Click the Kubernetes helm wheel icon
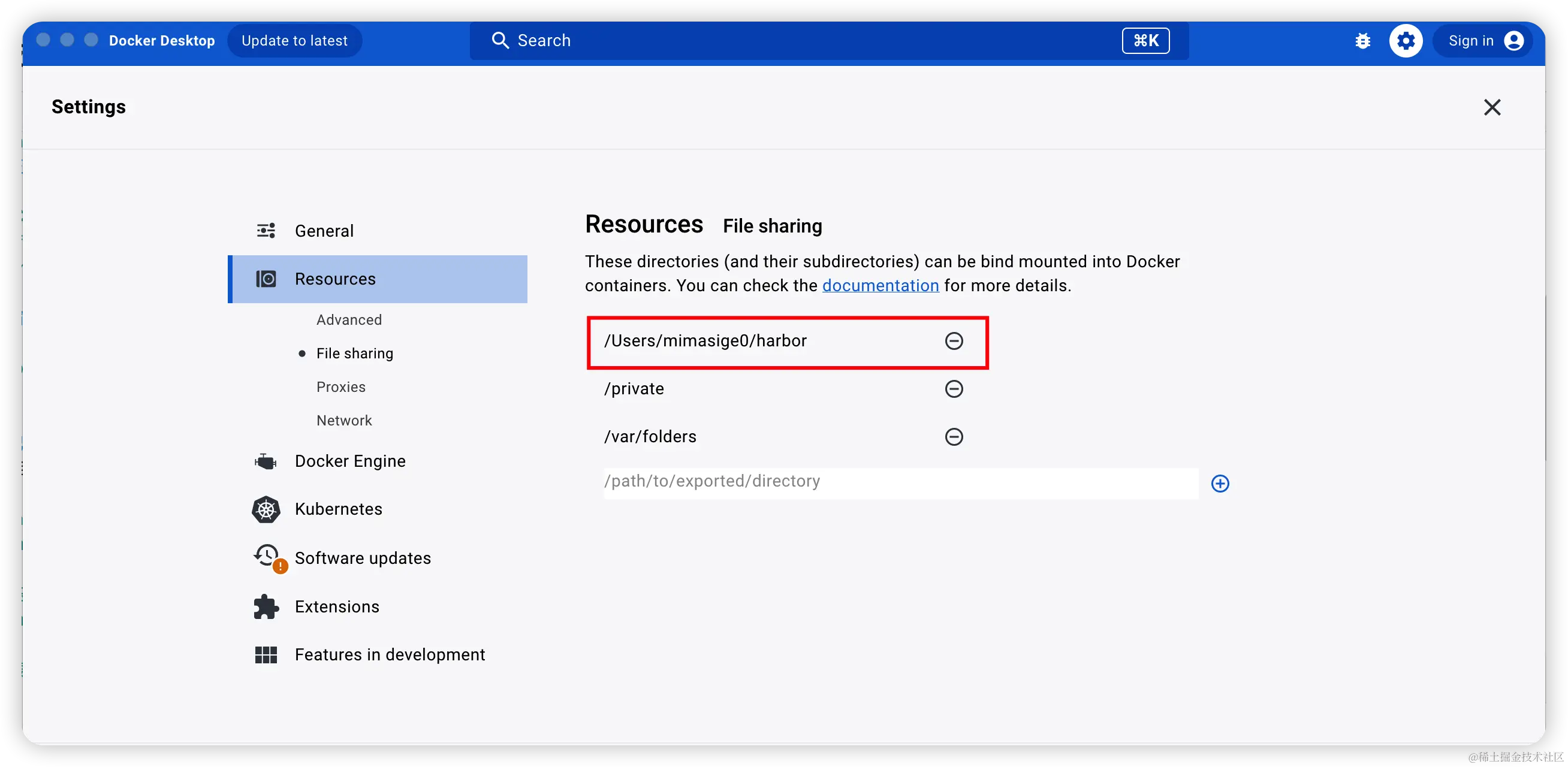This screenshot has height=767, width=1568. [266, 509]
